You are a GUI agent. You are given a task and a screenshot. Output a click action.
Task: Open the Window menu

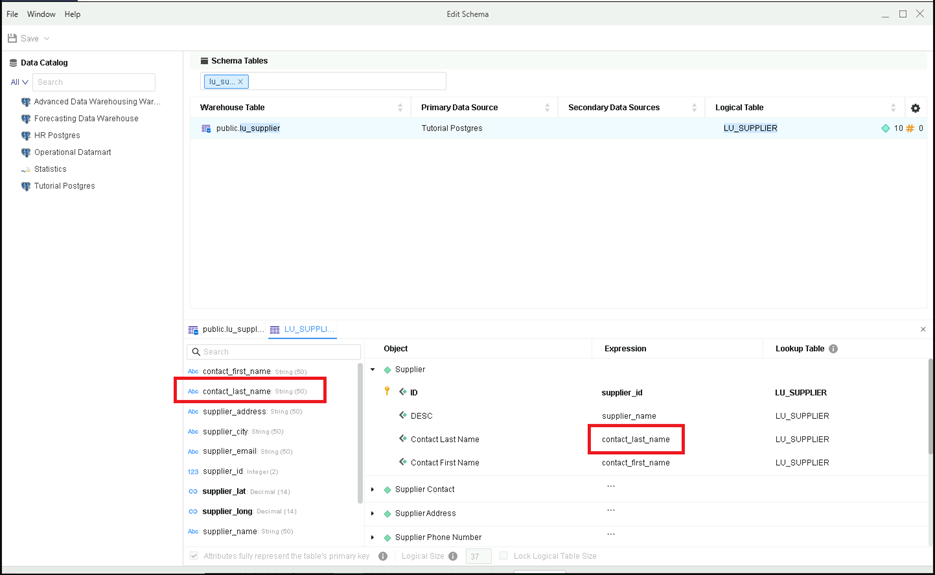click(41, 14)
